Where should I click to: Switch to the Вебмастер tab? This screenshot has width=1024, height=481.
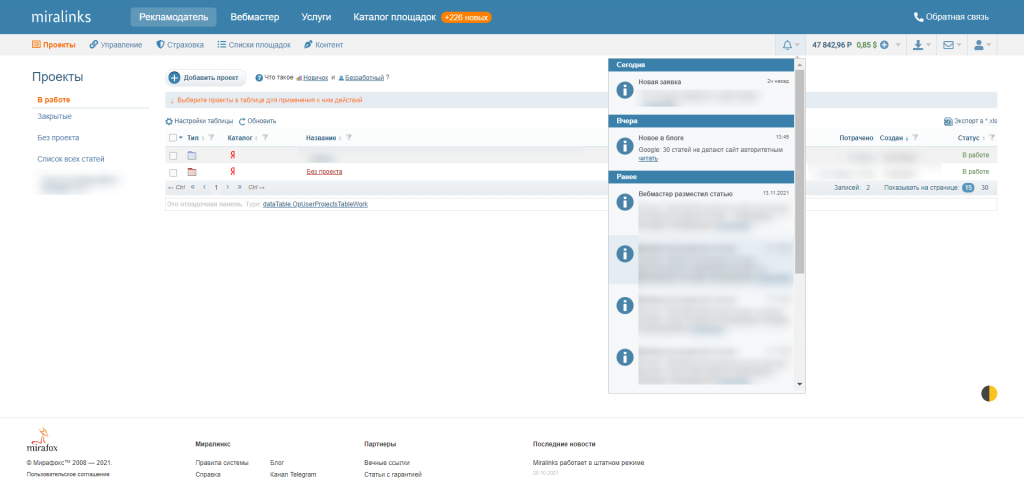255,17
